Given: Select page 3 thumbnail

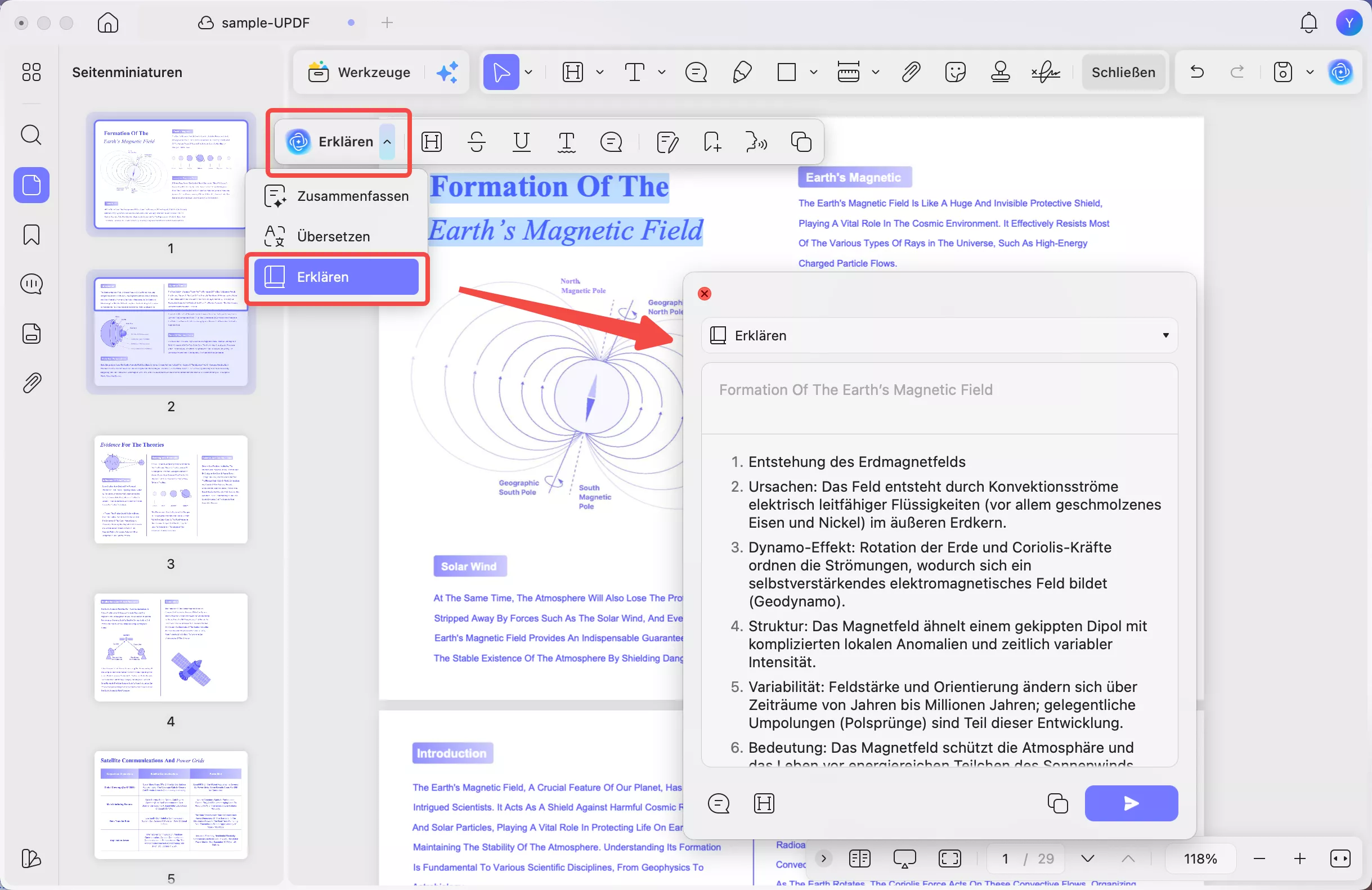Looking at the screenshot, I should coord(171,489).
